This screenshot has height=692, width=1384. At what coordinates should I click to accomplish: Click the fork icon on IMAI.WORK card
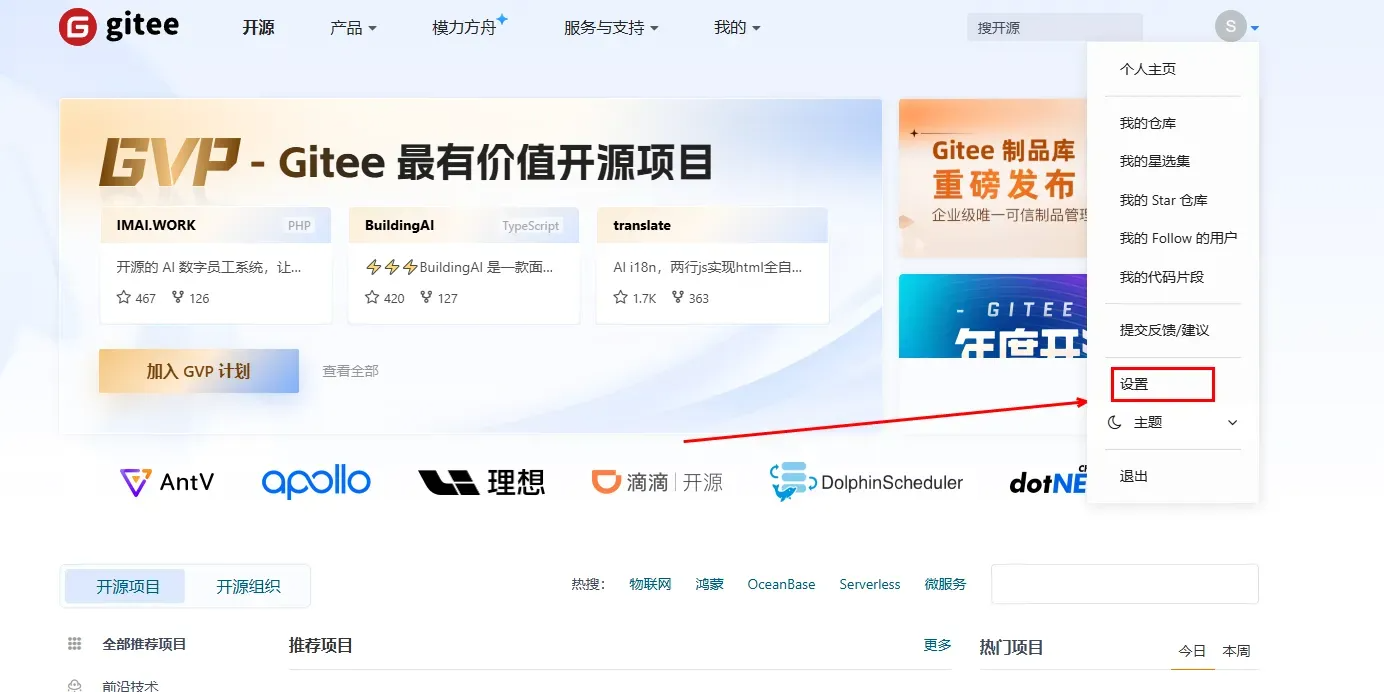[x=178, y=297]
